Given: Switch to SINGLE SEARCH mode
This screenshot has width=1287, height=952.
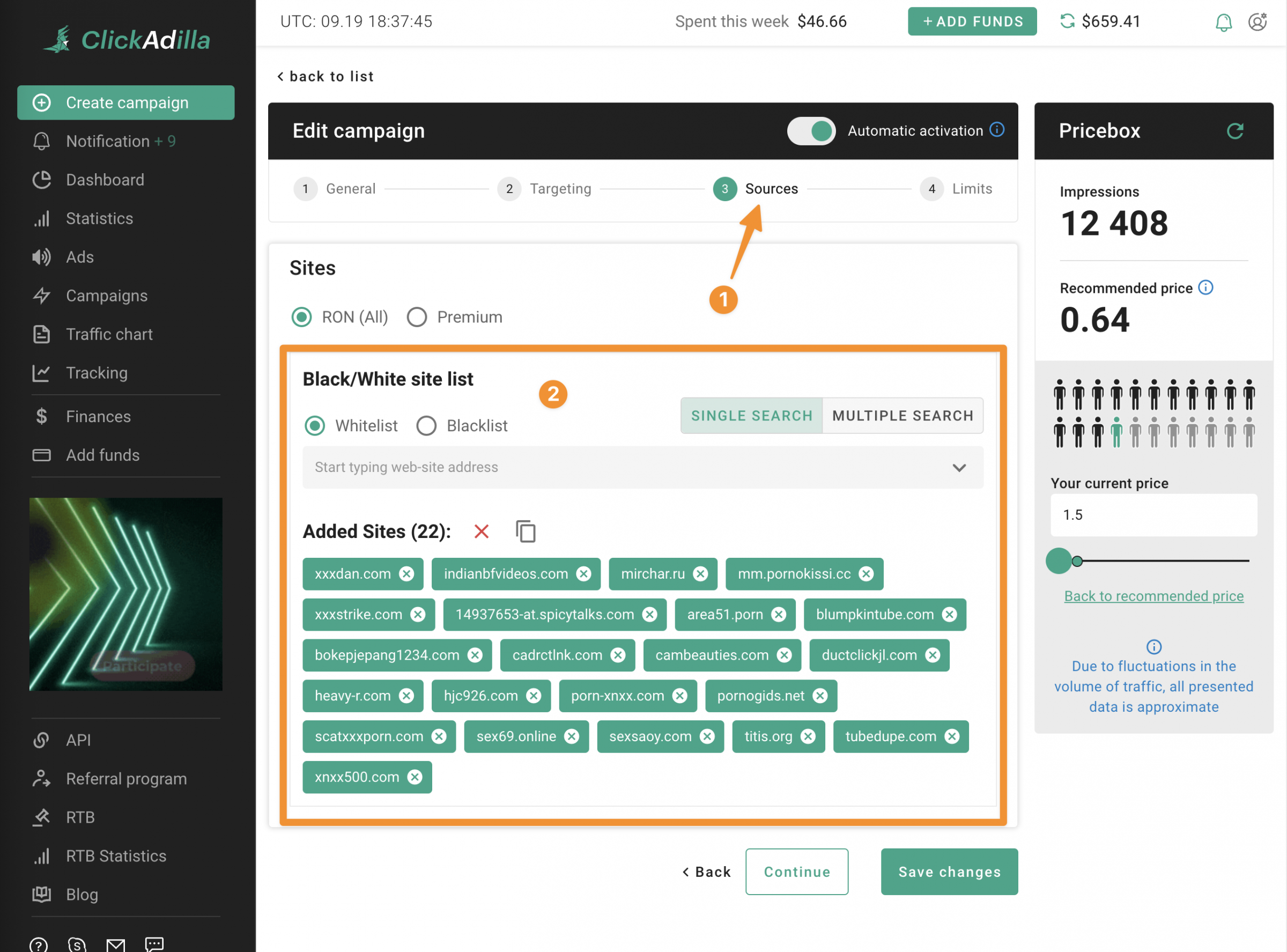Looking at the screenshot, I should click(x=751, y=416).
